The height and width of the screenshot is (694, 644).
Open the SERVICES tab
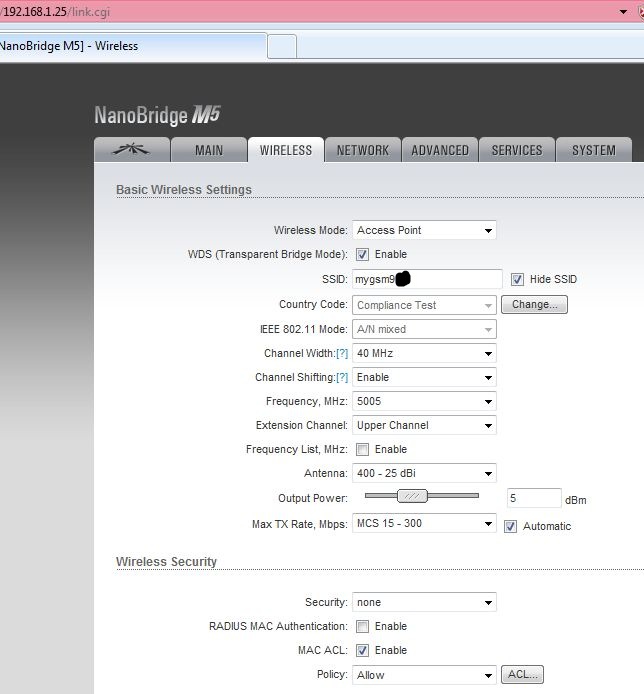(517, 150)
